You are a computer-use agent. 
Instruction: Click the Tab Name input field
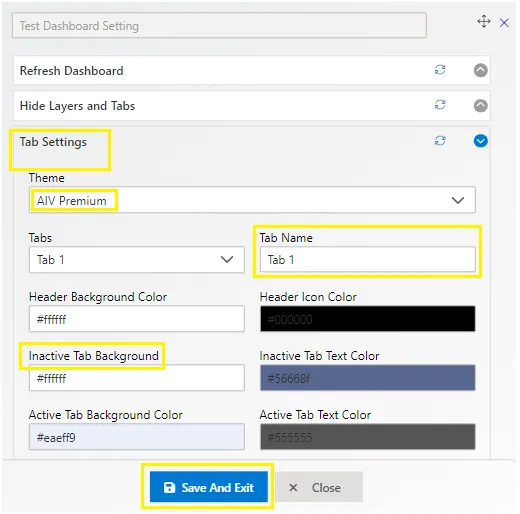368,260
